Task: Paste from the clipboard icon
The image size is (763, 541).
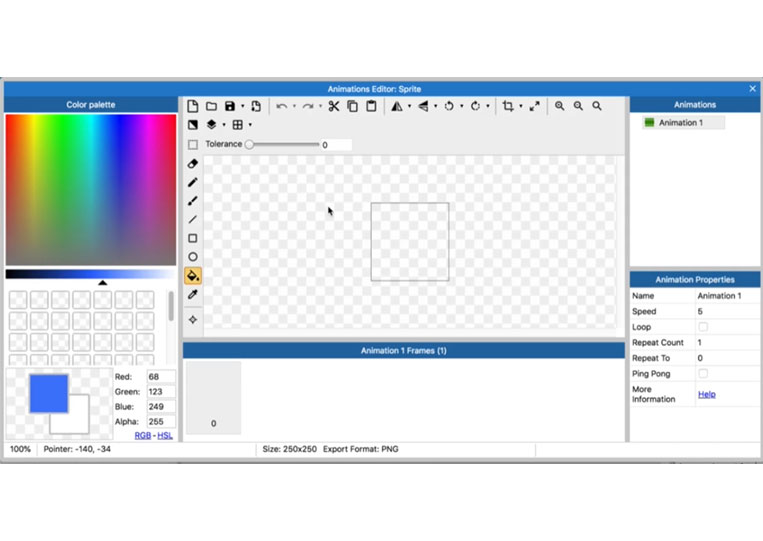Action: click(371, 106)
